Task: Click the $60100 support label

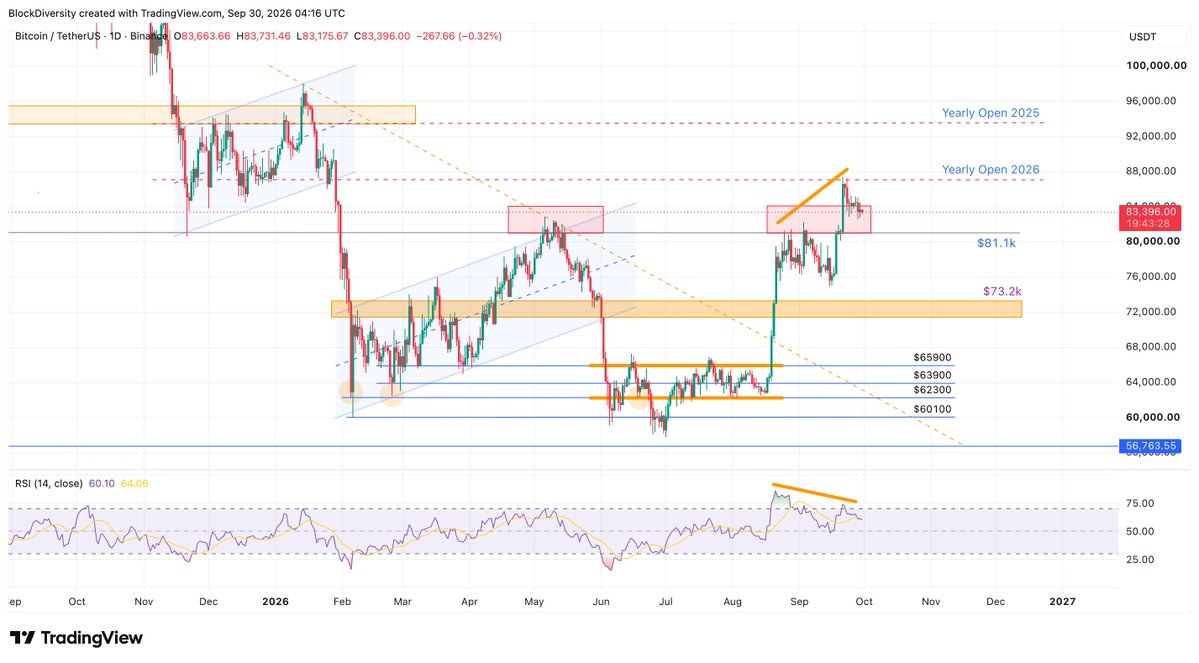Action: click(x=932, y=409)
